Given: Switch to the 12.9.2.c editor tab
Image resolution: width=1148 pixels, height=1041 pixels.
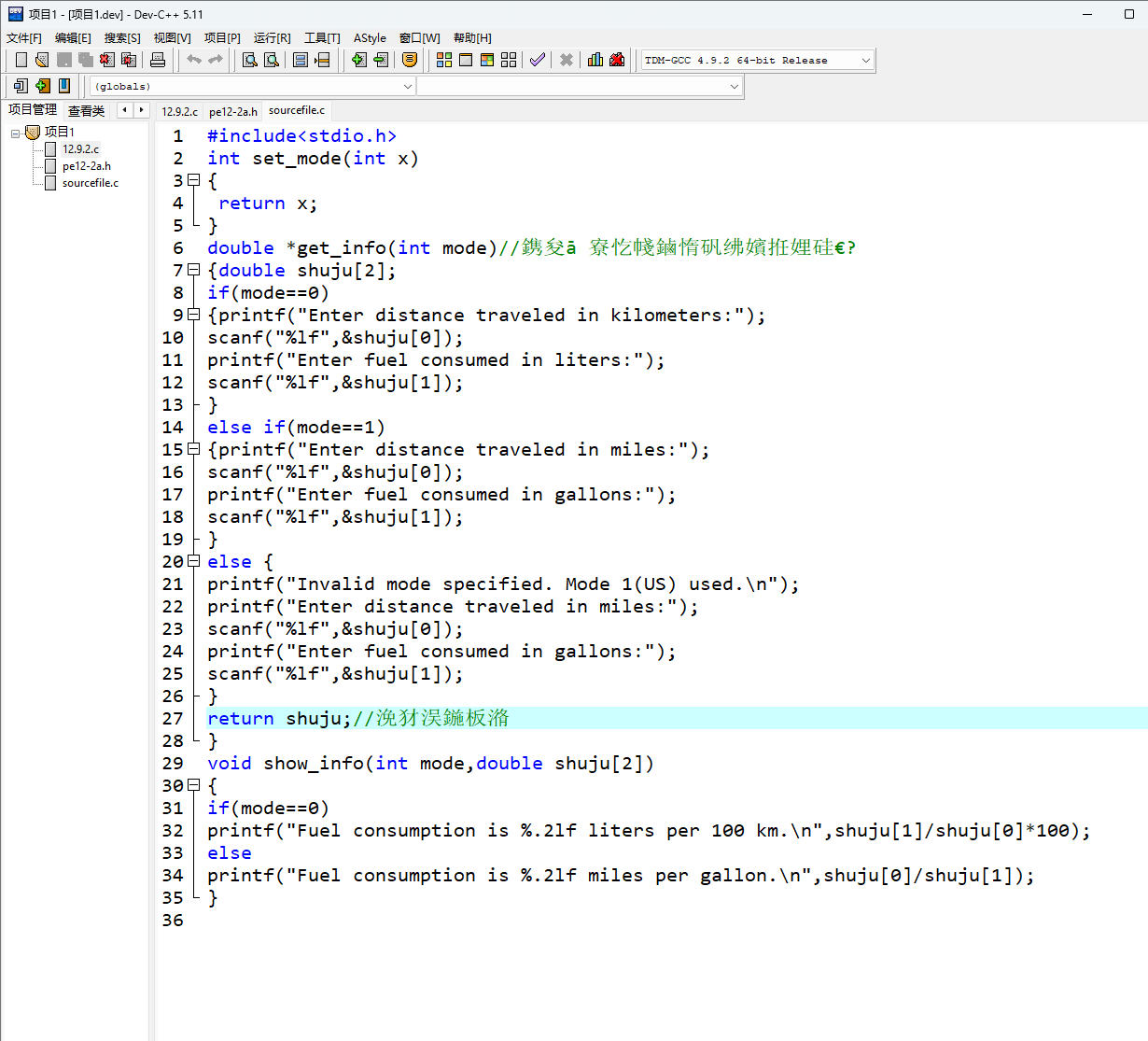Looking at the screenshot, I should point(179,111).
